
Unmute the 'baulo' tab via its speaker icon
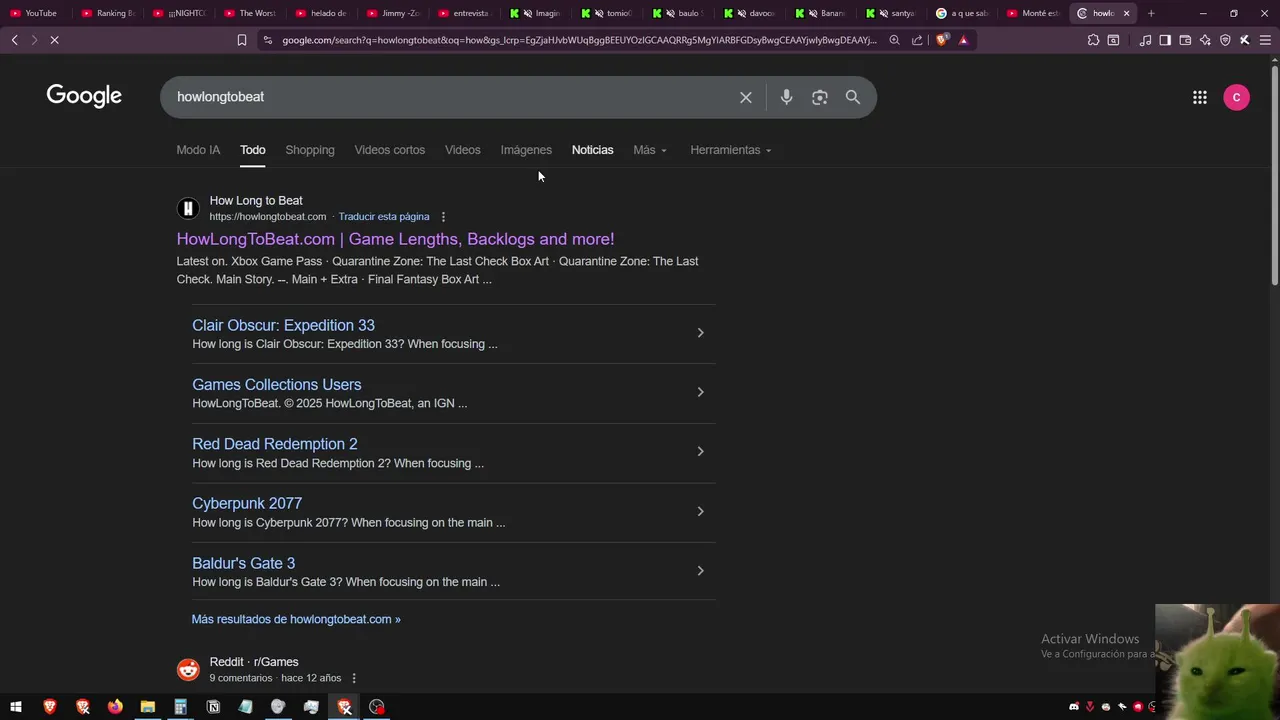[x=670, y=13]
